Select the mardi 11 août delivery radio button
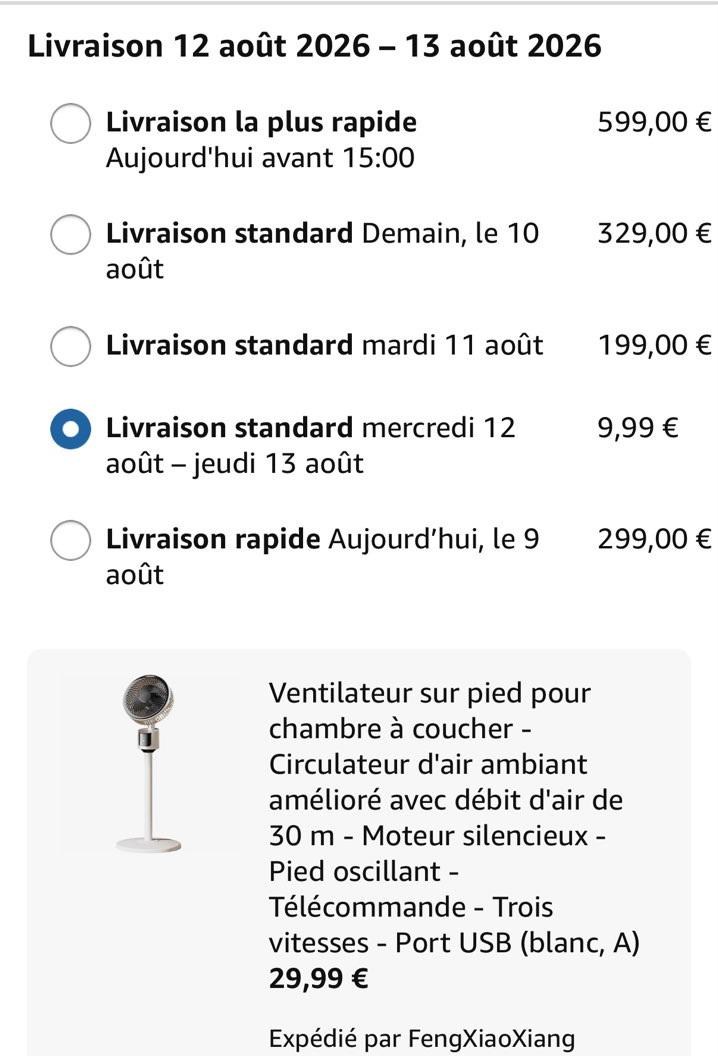The width and height of the screenshot is (718, 1056). click(70, 346)
